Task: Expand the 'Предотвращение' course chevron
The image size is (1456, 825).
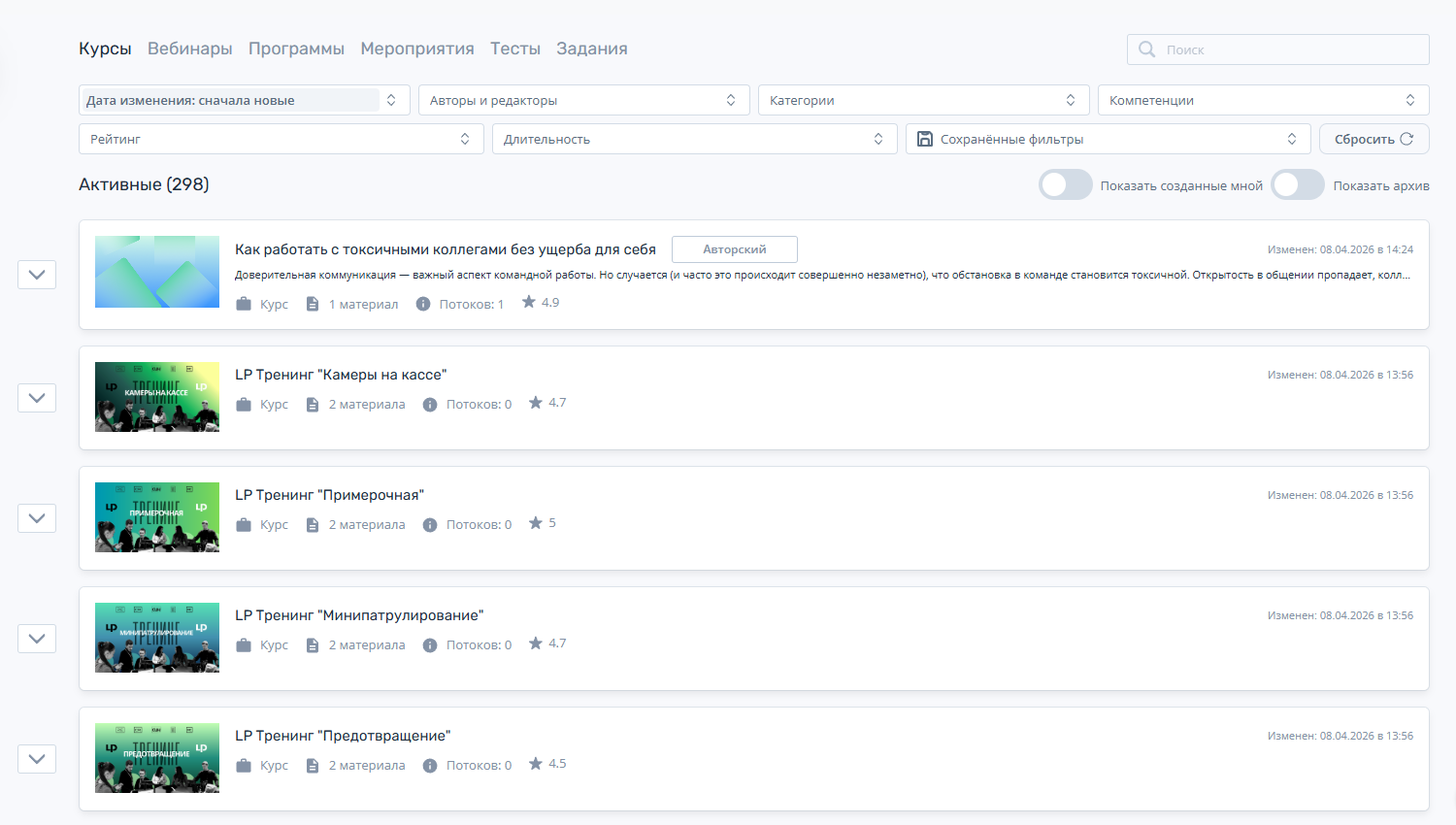Action: (x=37, y=759)
